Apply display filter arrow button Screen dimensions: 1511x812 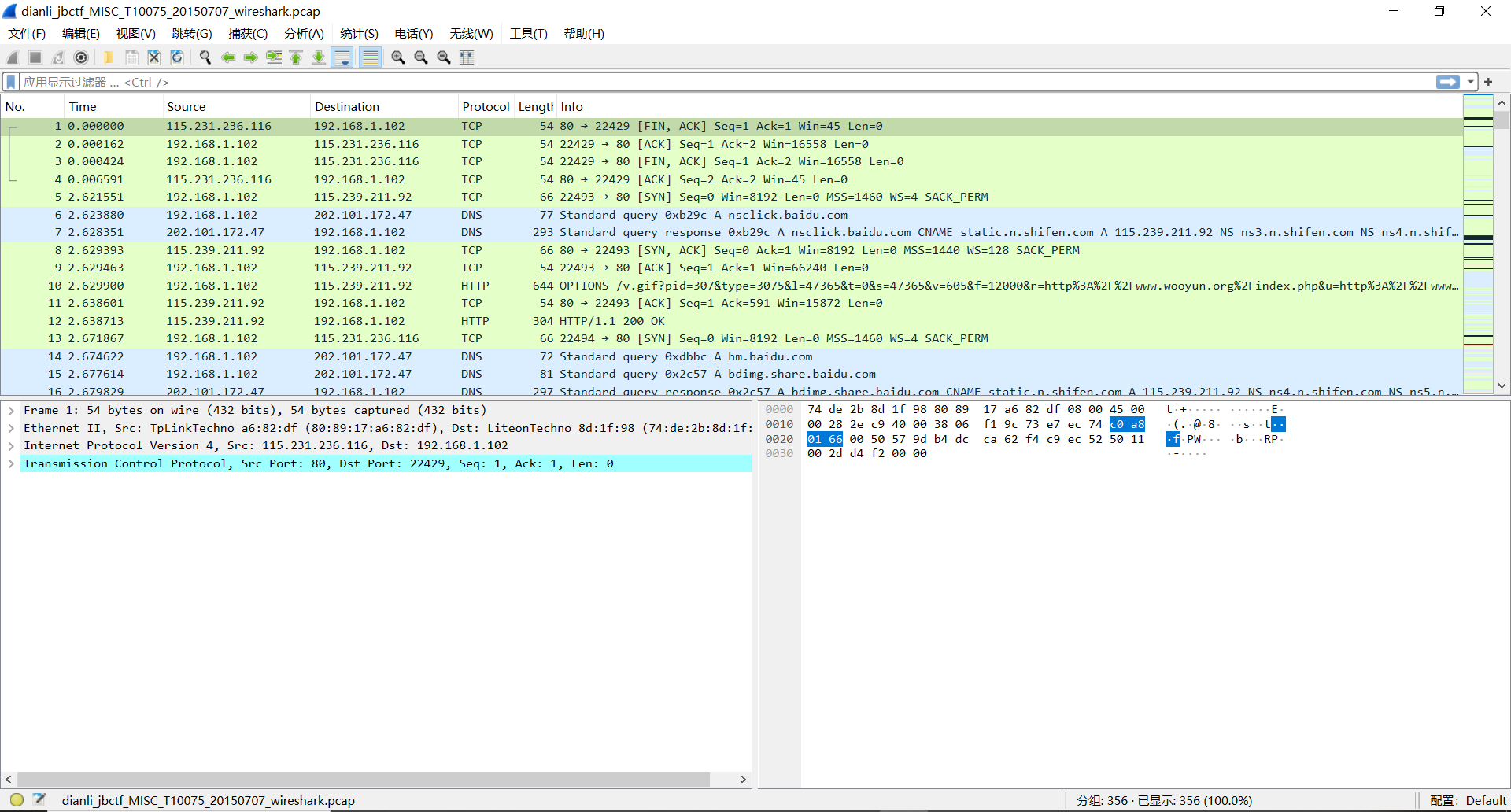point(1448,82)
